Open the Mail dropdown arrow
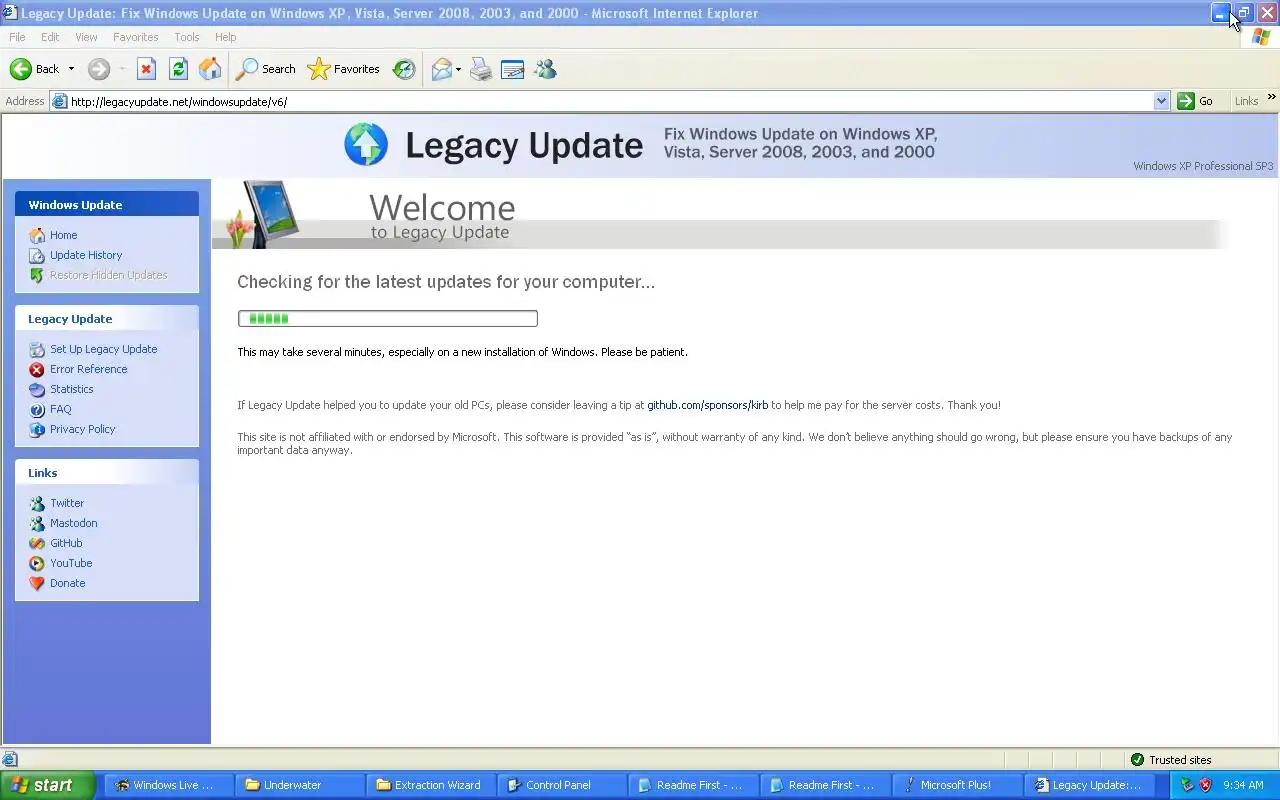This screenshot has width=1280, height=800. 458,69
